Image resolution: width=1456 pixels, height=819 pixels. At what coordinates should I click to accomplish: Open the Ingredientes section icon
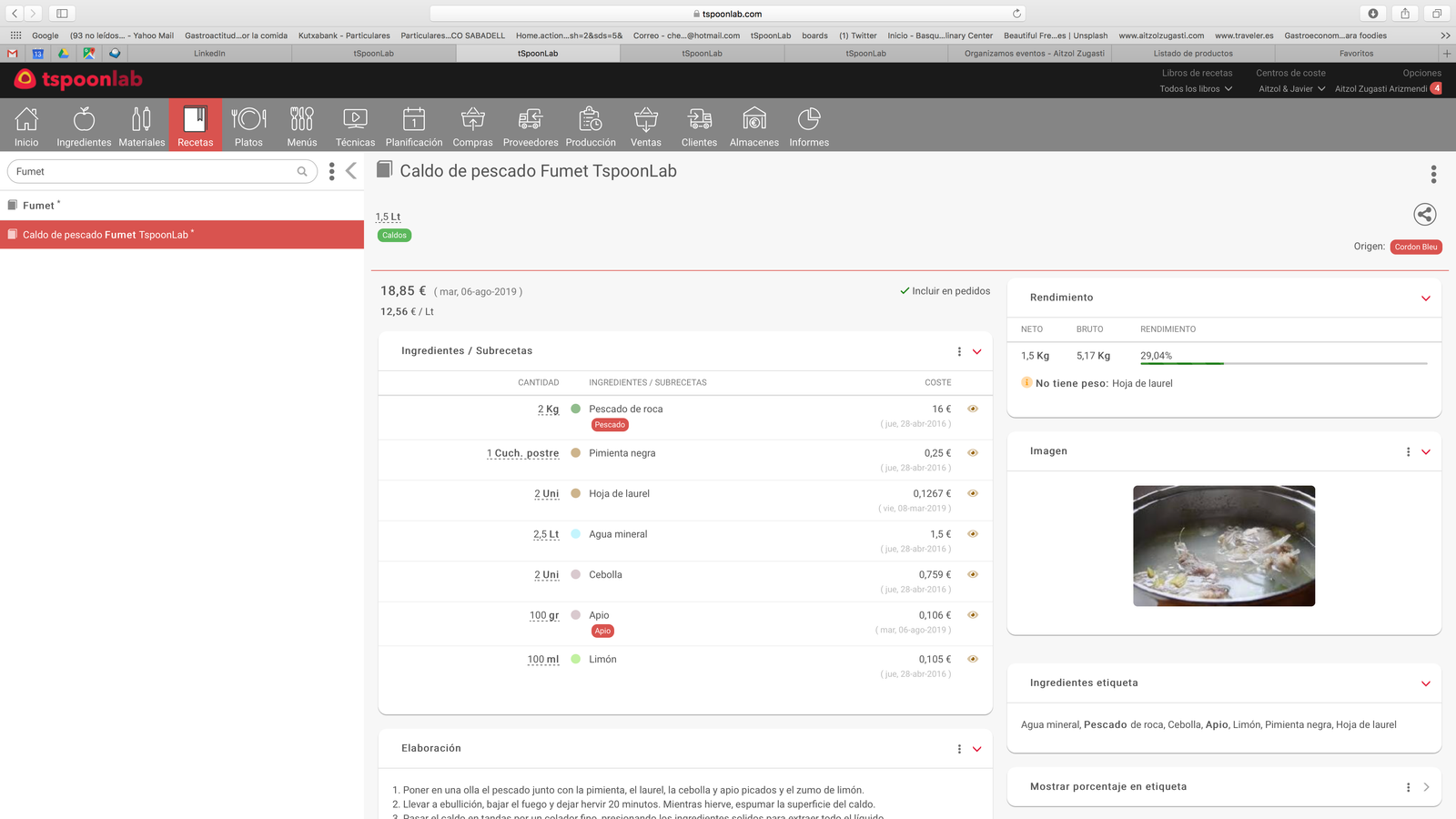point(84,119)
